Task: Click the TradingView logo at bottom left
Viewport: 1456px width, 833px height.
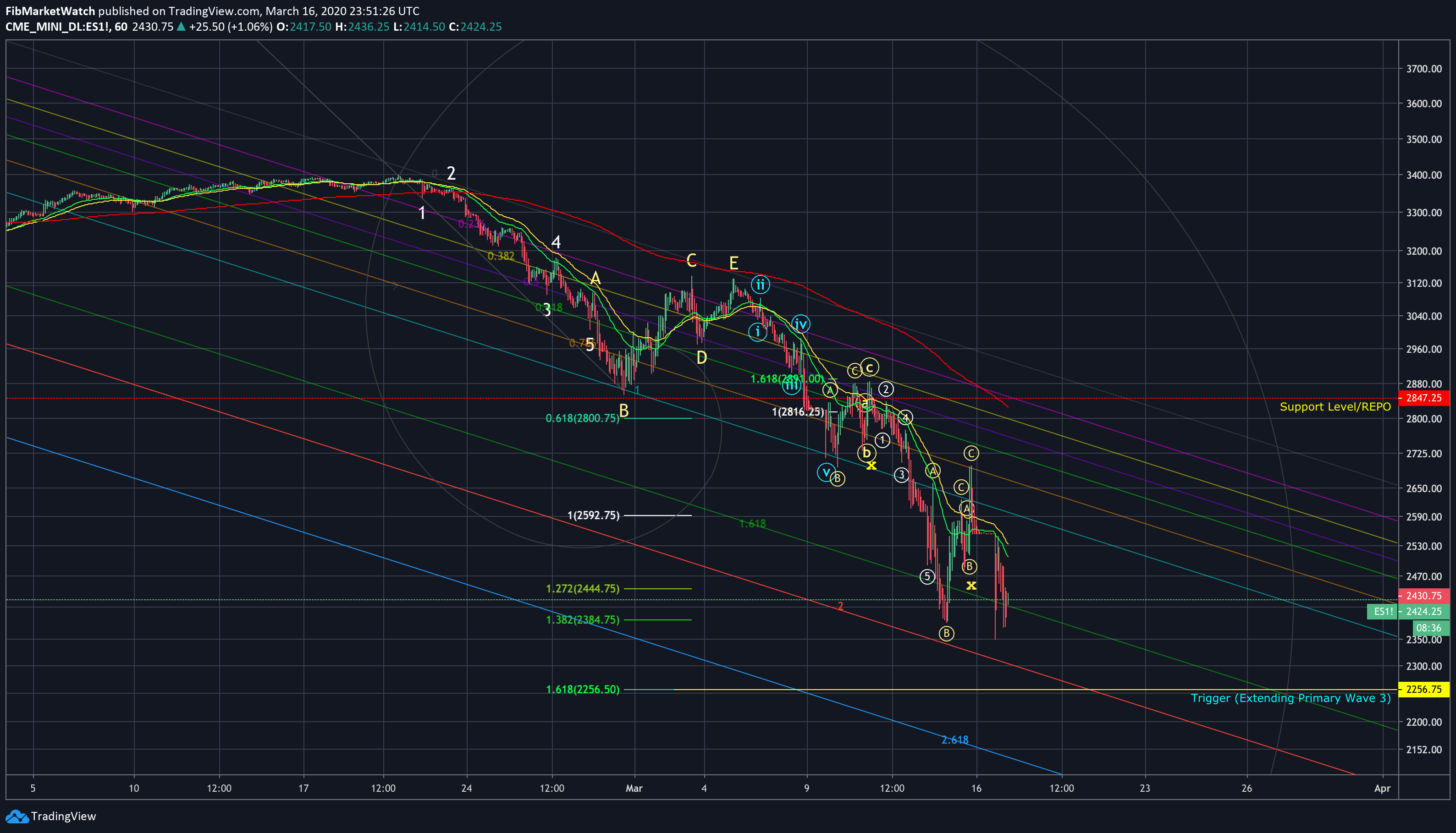Action: point(50,817)
